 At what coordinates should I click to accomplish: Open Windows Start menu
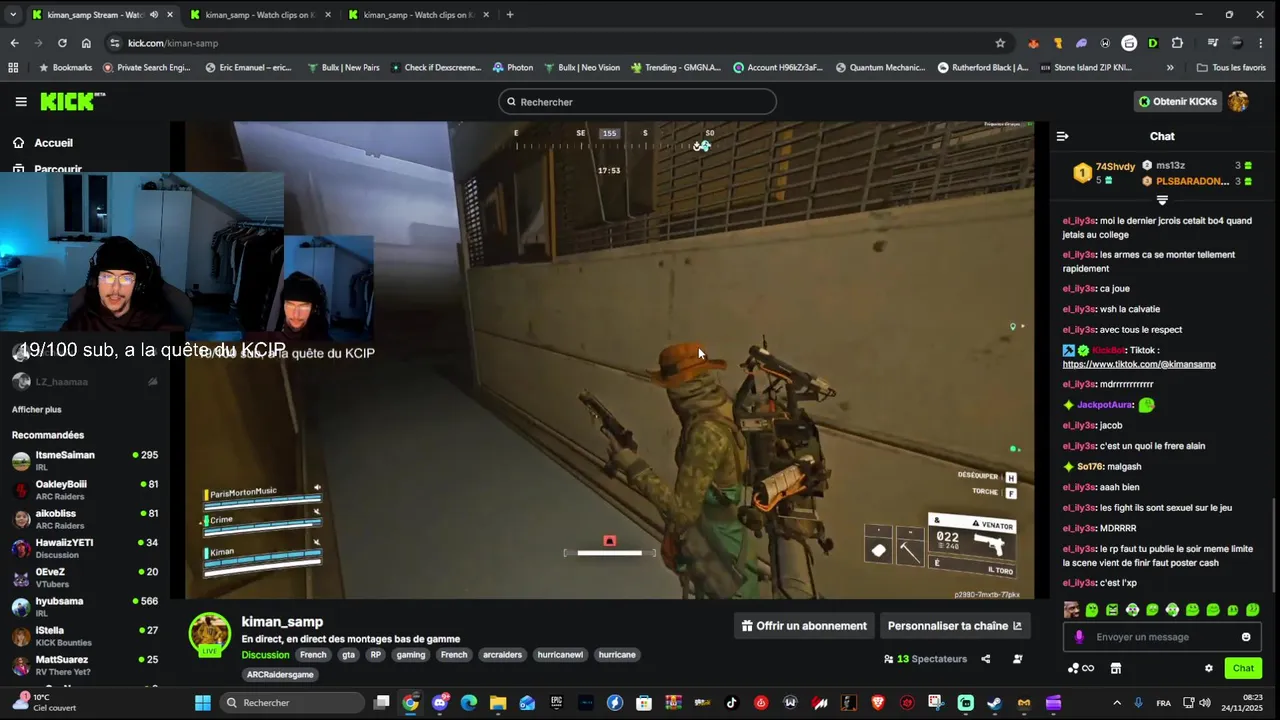[203, 703]
